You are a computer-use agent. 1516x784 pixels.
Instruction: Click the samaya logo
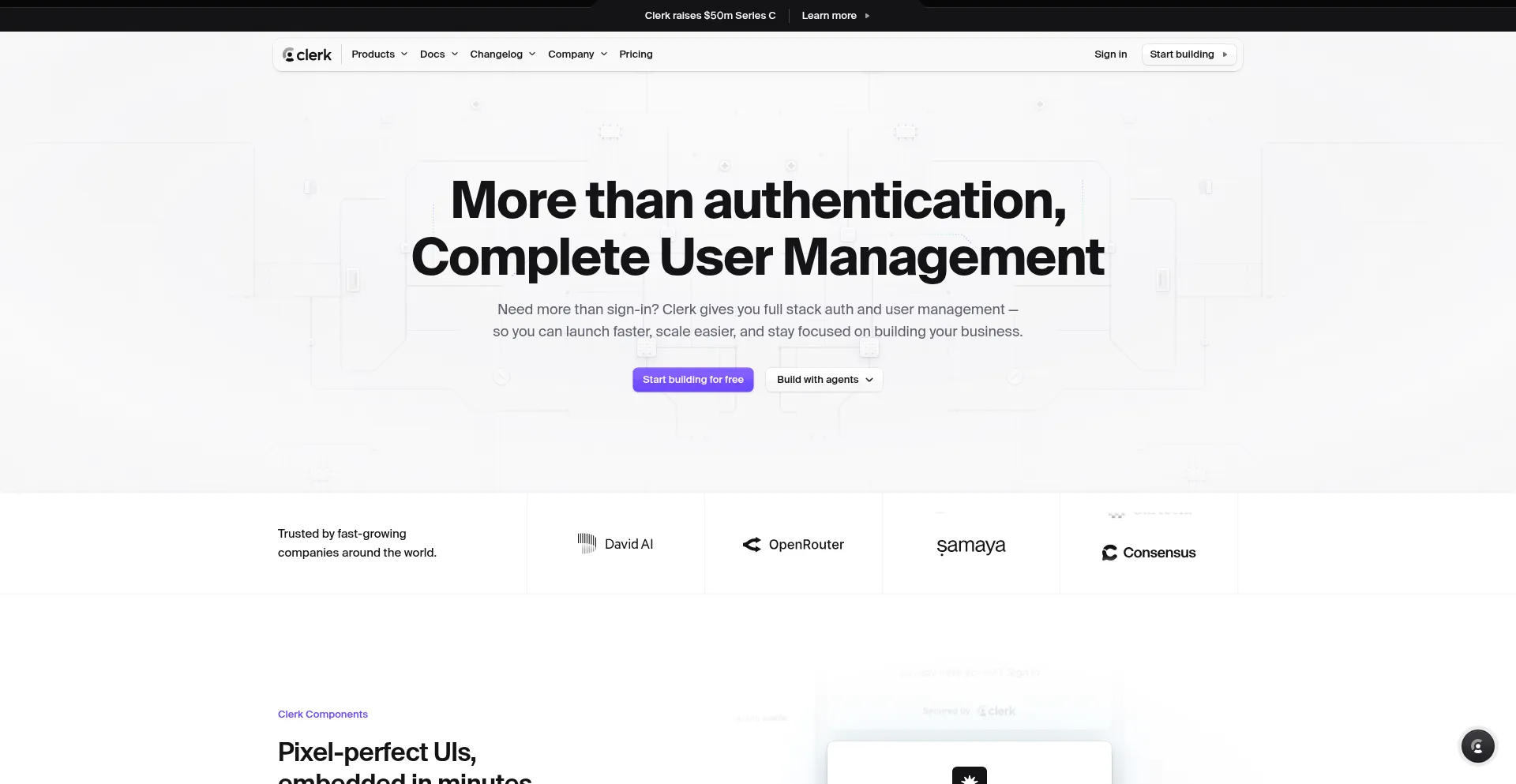tap(971, 546)
